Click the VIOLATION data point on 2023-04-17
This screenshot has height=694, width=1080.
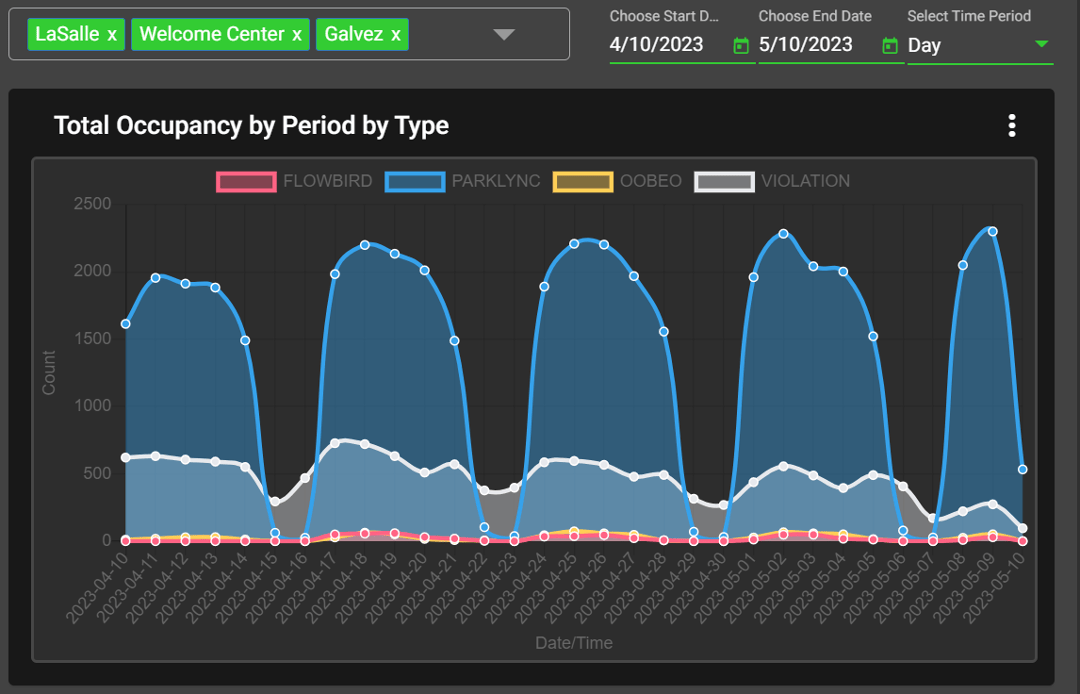pos(335,443)
